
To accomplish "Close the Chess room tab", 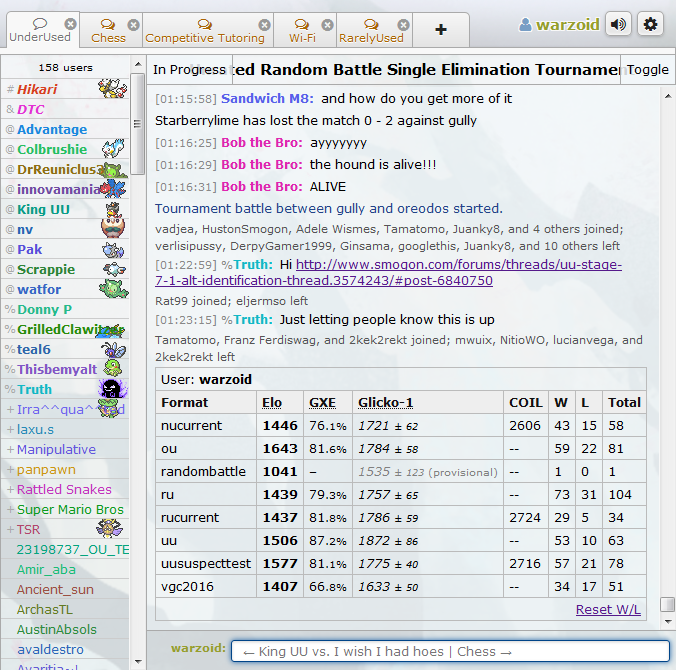I will 133,24.
